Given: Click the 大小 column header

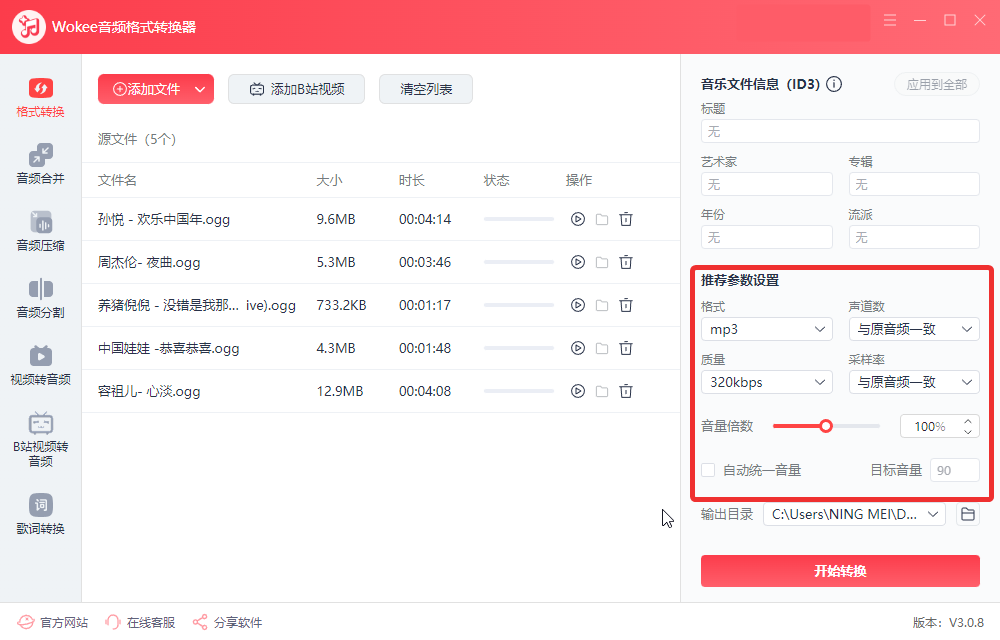Looking at the screenshot, I should click(x=329, y=180).
